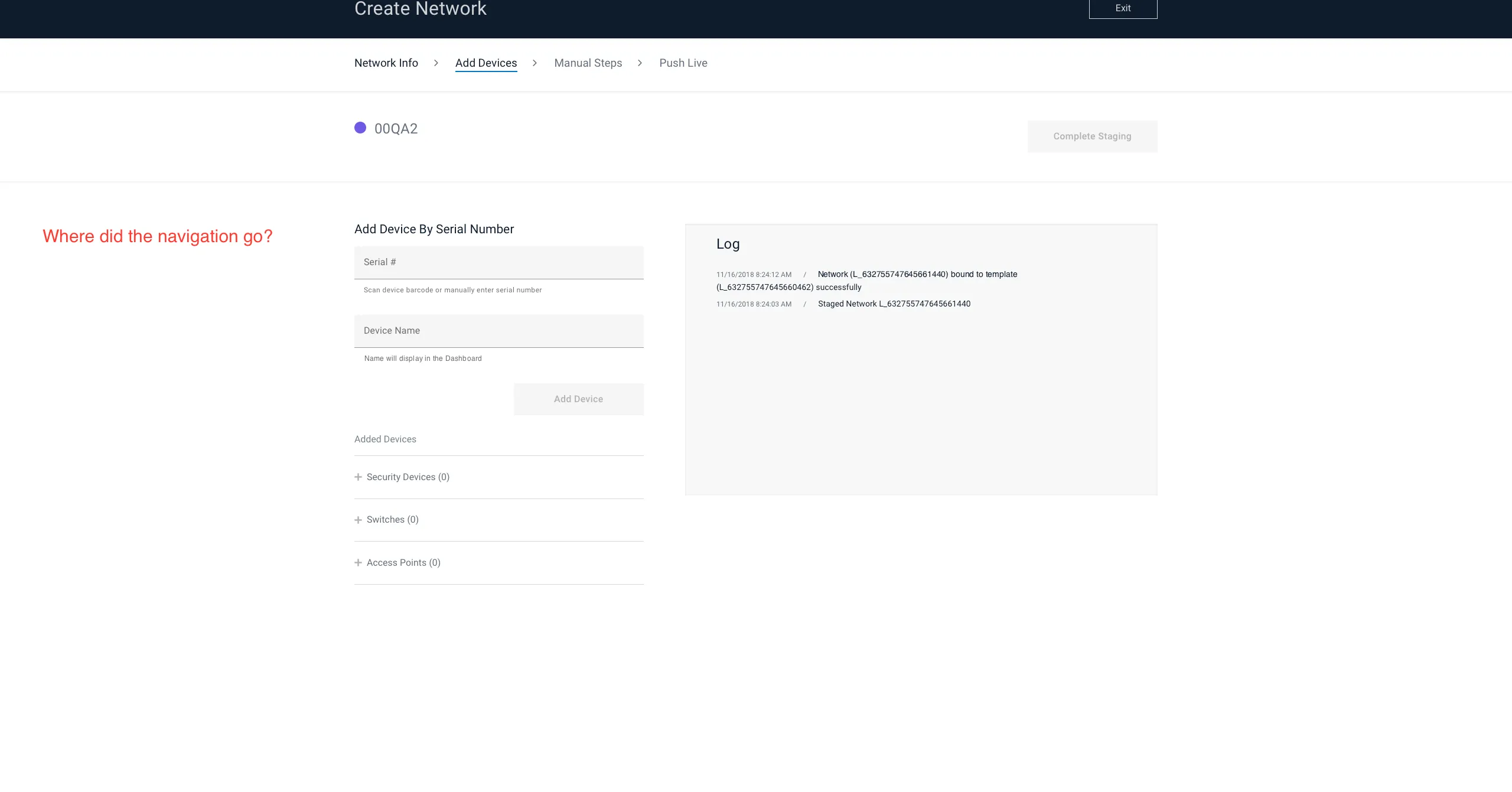Click the 8:24:12 AM log timestamp
Screen dimensions: 1512x792
[x=754, y=275]
